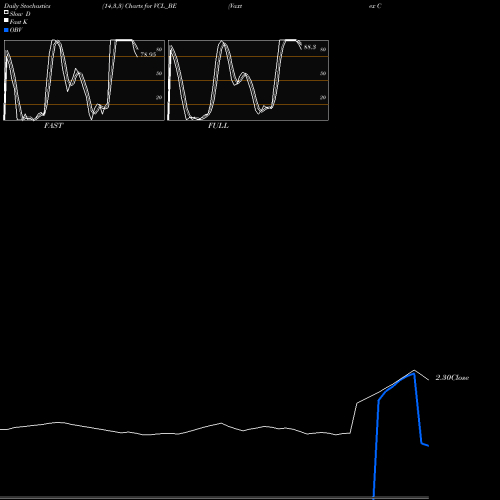Click the Fast K legend swatch

[x=6, y=20]
